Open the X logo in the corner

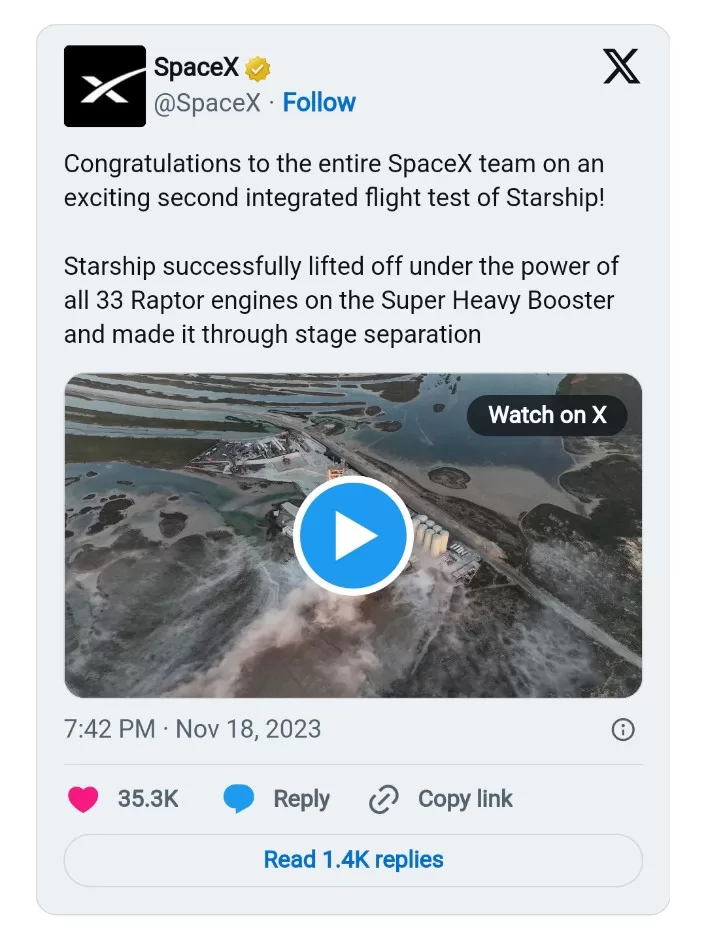621,68
